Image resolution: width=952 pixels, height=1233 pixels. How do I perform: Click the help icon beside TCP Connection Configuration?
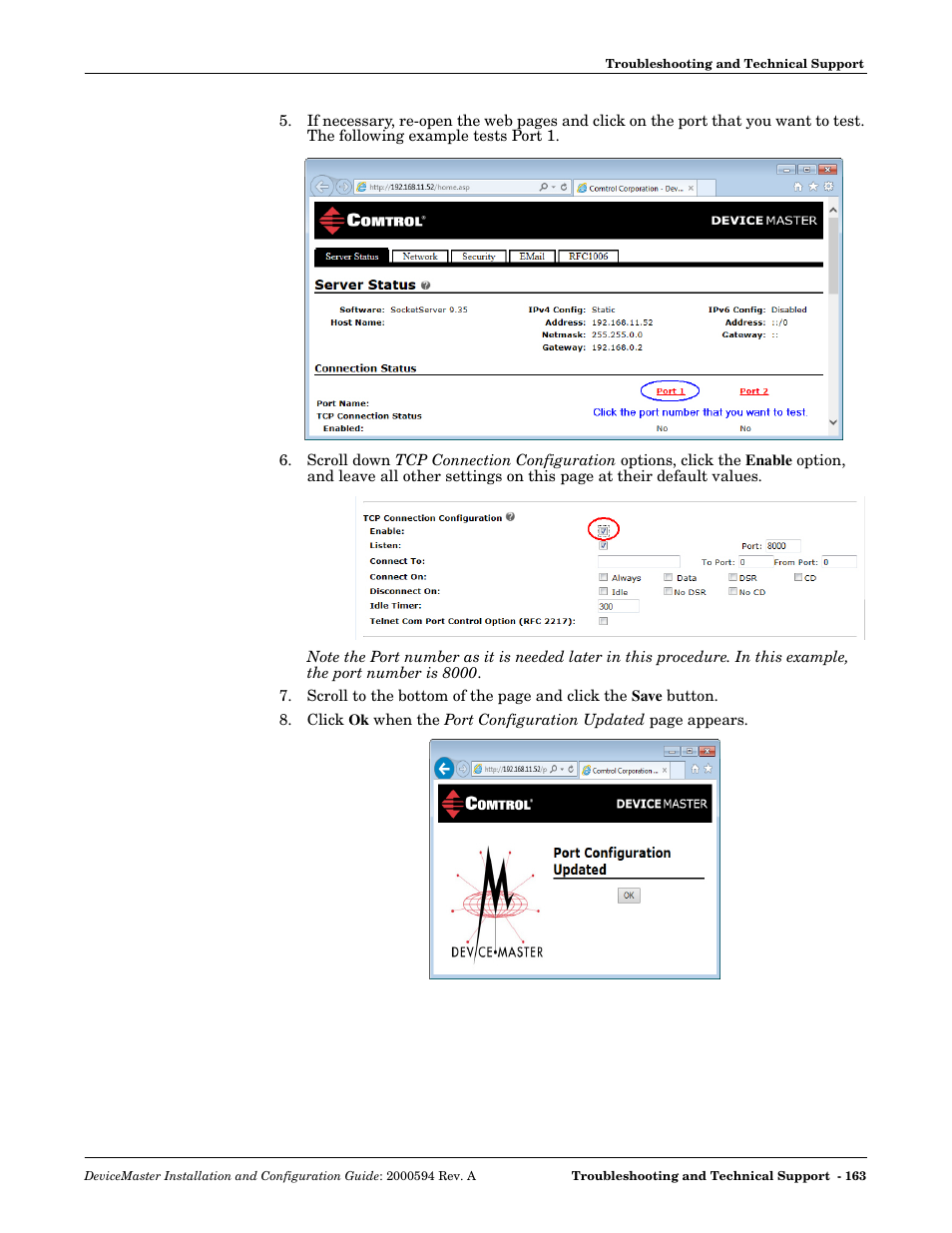click(510, 517)
